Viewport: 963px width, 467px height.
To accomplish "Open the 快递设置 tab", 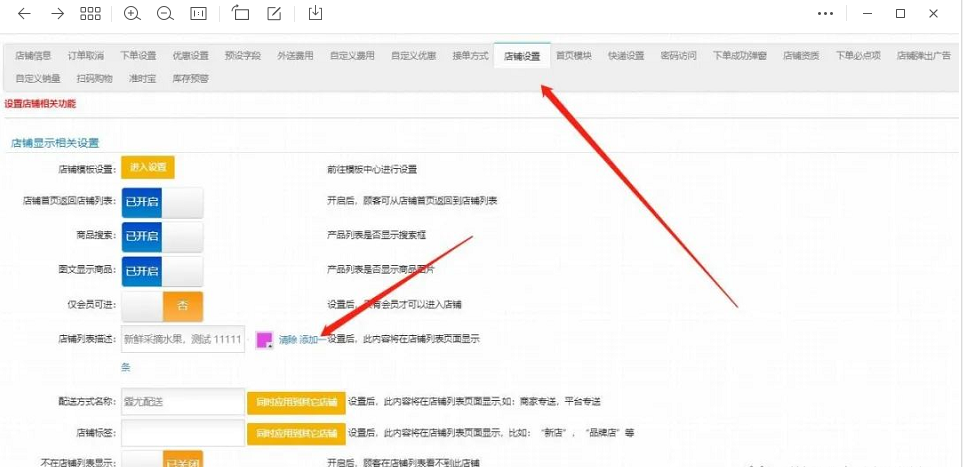I will coord(626,56).
